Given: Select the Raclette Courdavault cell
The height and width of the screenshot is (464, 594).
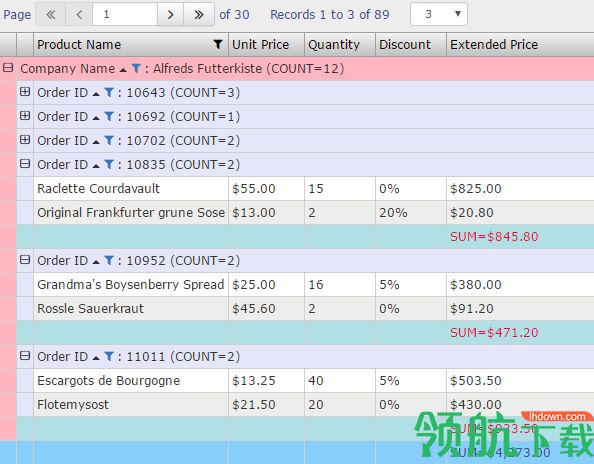Looking at the screenshot, I should coord(131,189).
